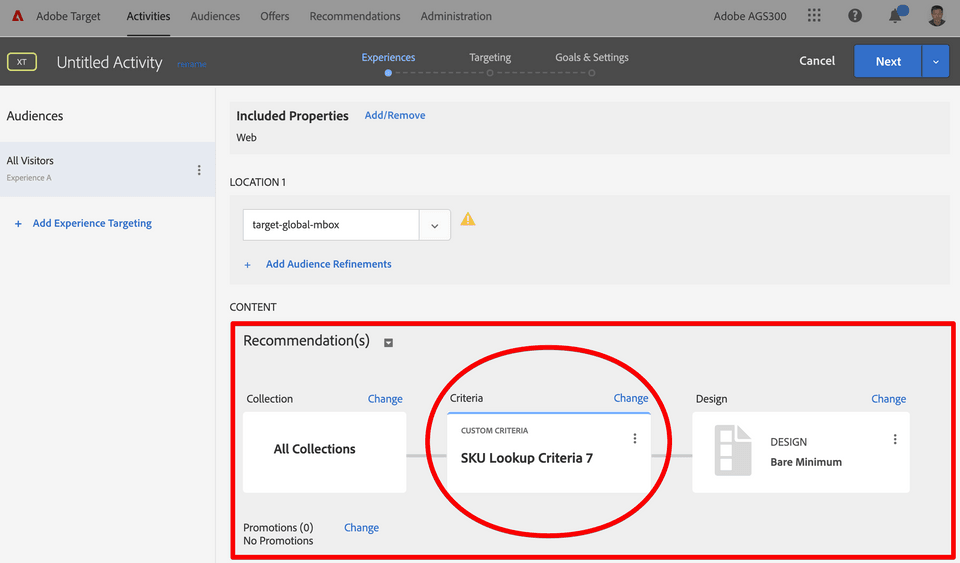Click Change link for Promotions
Screen dimensions: 960x563
(x=361, y=528)
